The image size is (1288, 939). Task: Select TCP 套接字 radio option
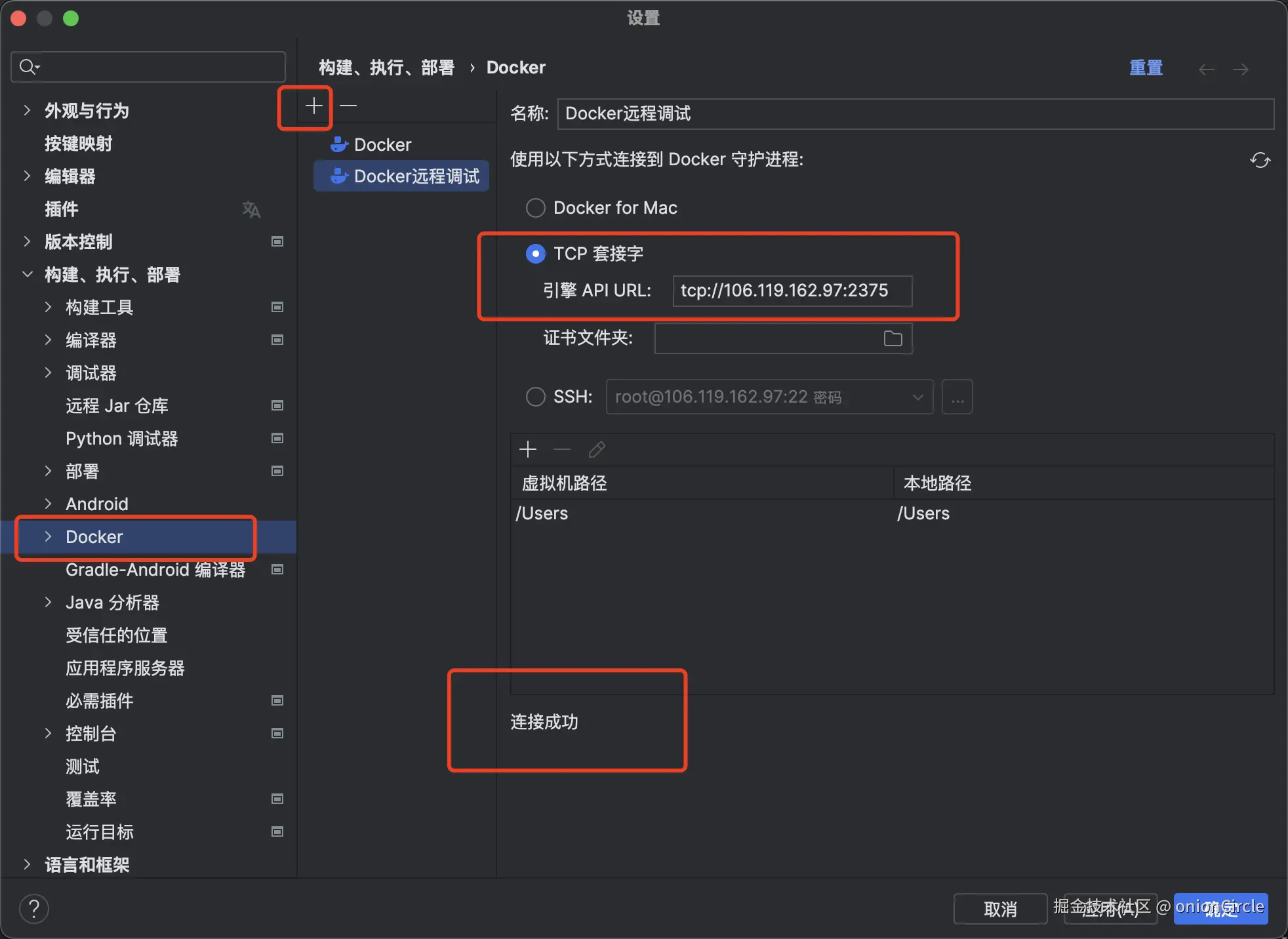point(536,254)
